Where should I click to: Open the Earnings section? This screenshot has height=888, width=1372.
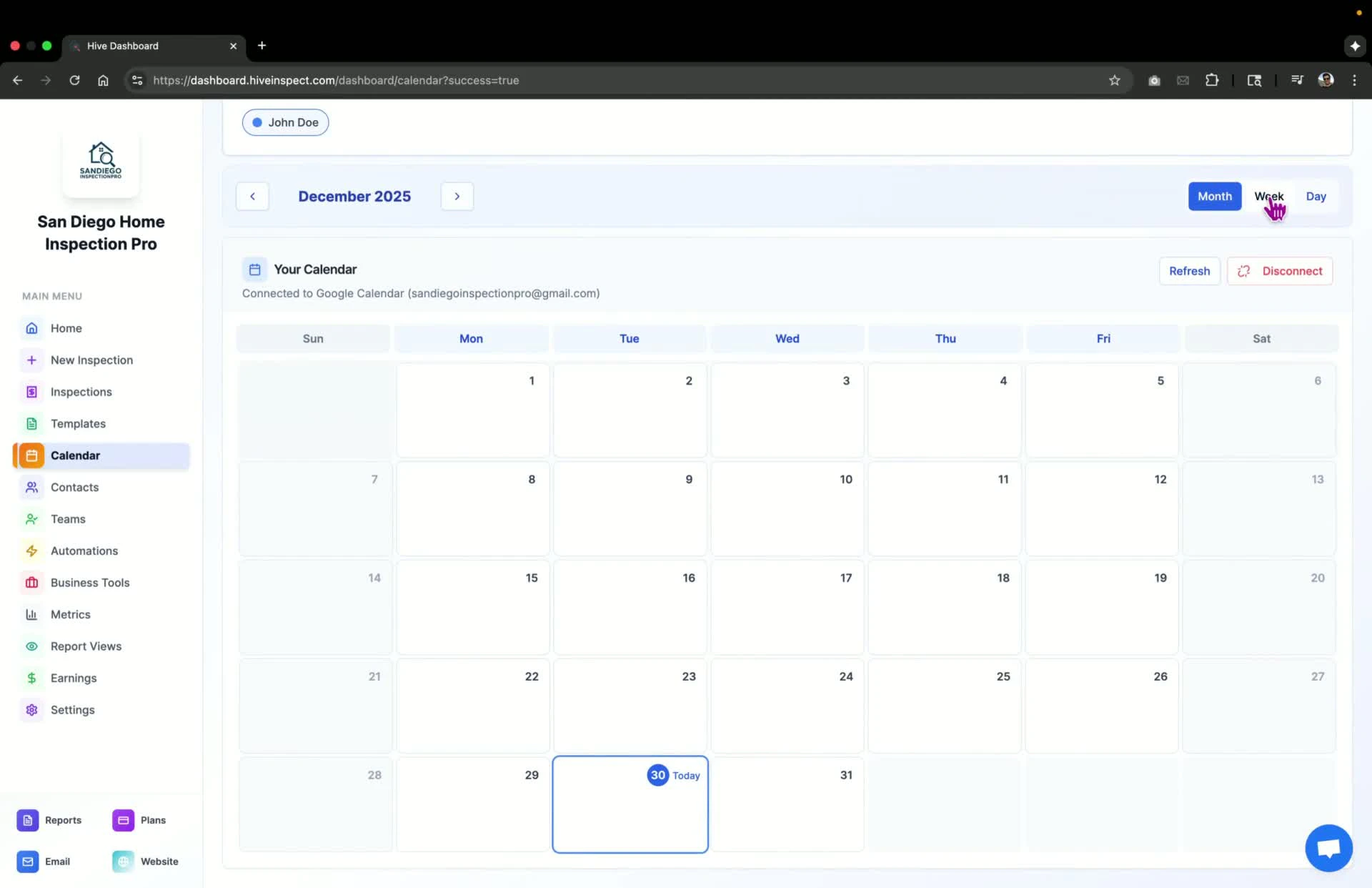(74, 678)
